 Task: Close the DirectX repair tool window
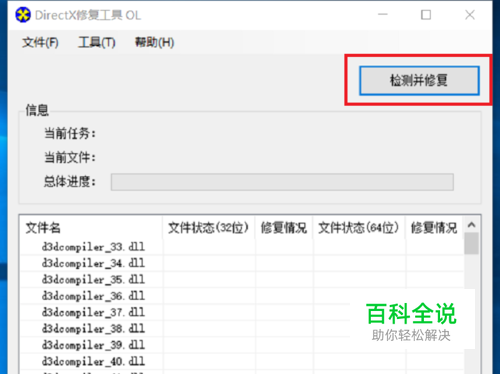coord(470,15)
